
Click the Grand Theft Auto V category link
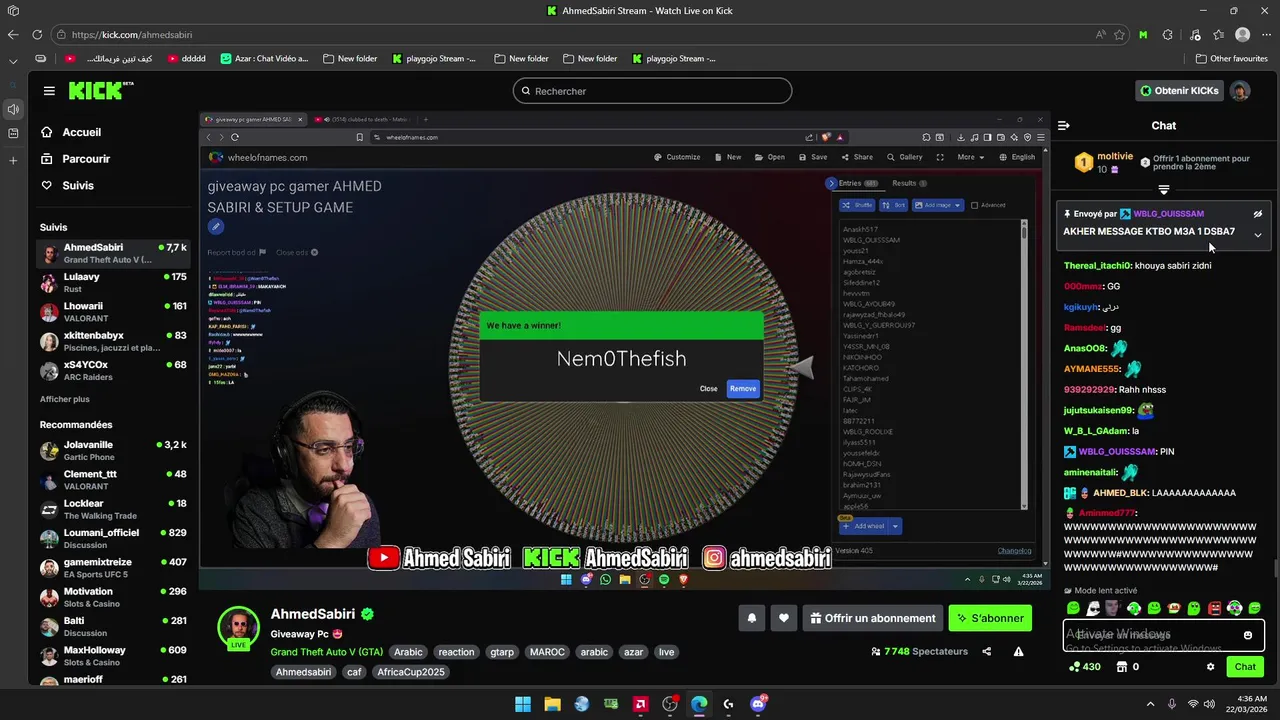pos(326,652)
